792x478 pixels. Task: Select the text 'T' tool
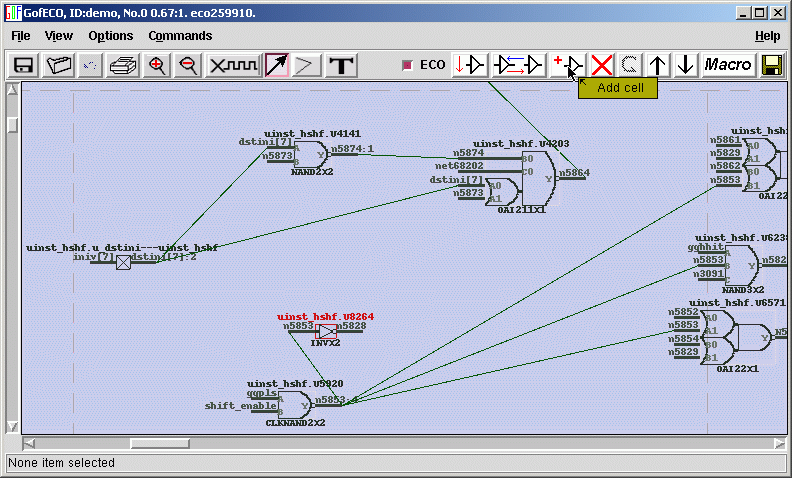pyautogui.click(x=342, y=65)
